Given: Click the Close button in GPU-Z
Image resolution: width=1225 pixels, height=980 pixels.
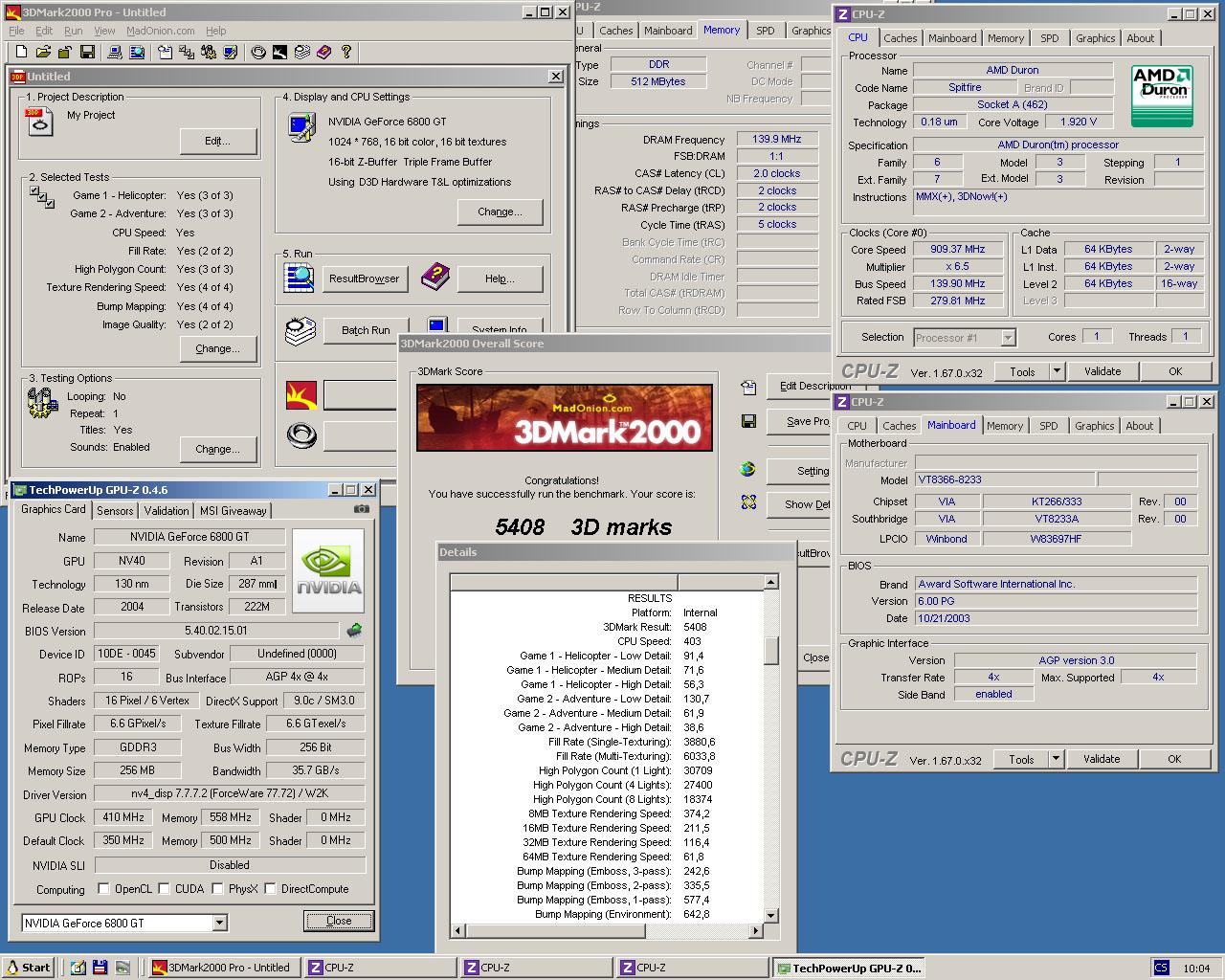Looking at the screenshot, I should tap(339, 921).
